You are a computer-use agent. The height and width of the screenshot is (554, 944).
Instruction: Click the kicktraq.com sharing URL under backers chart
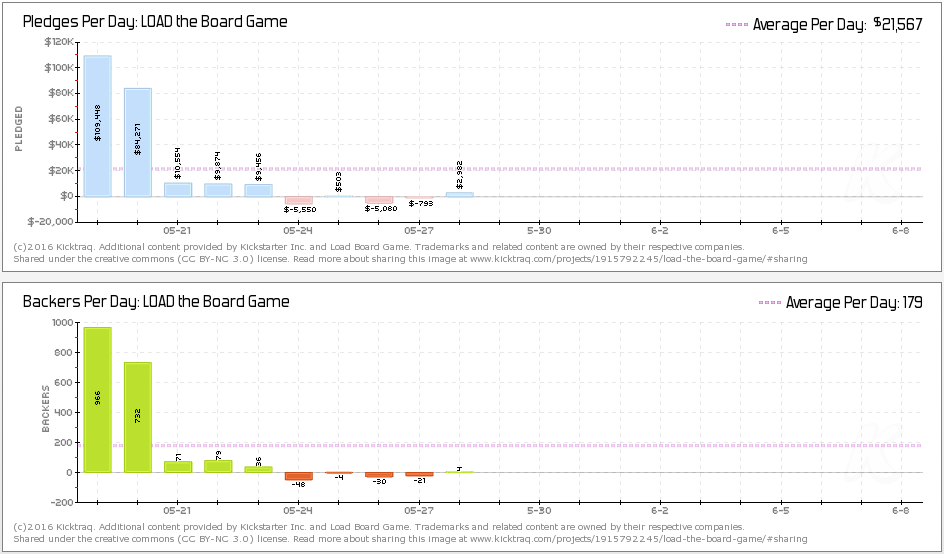tap(639, 539)
